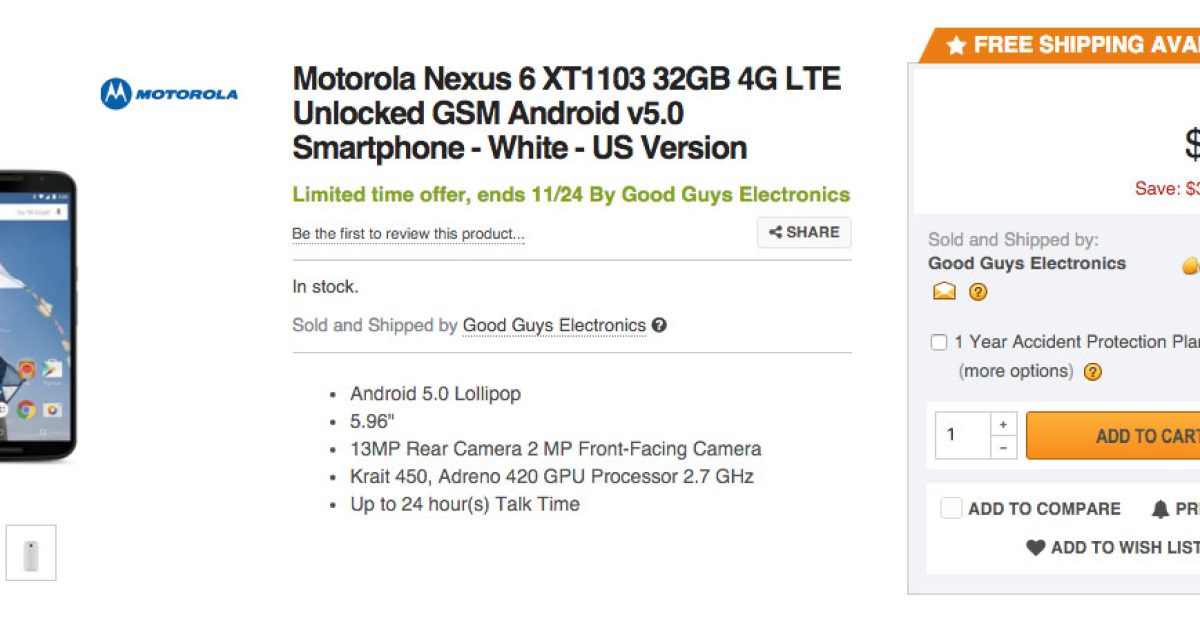
Task: Click the Motorola brand logo
Action: tap(169, 94)
